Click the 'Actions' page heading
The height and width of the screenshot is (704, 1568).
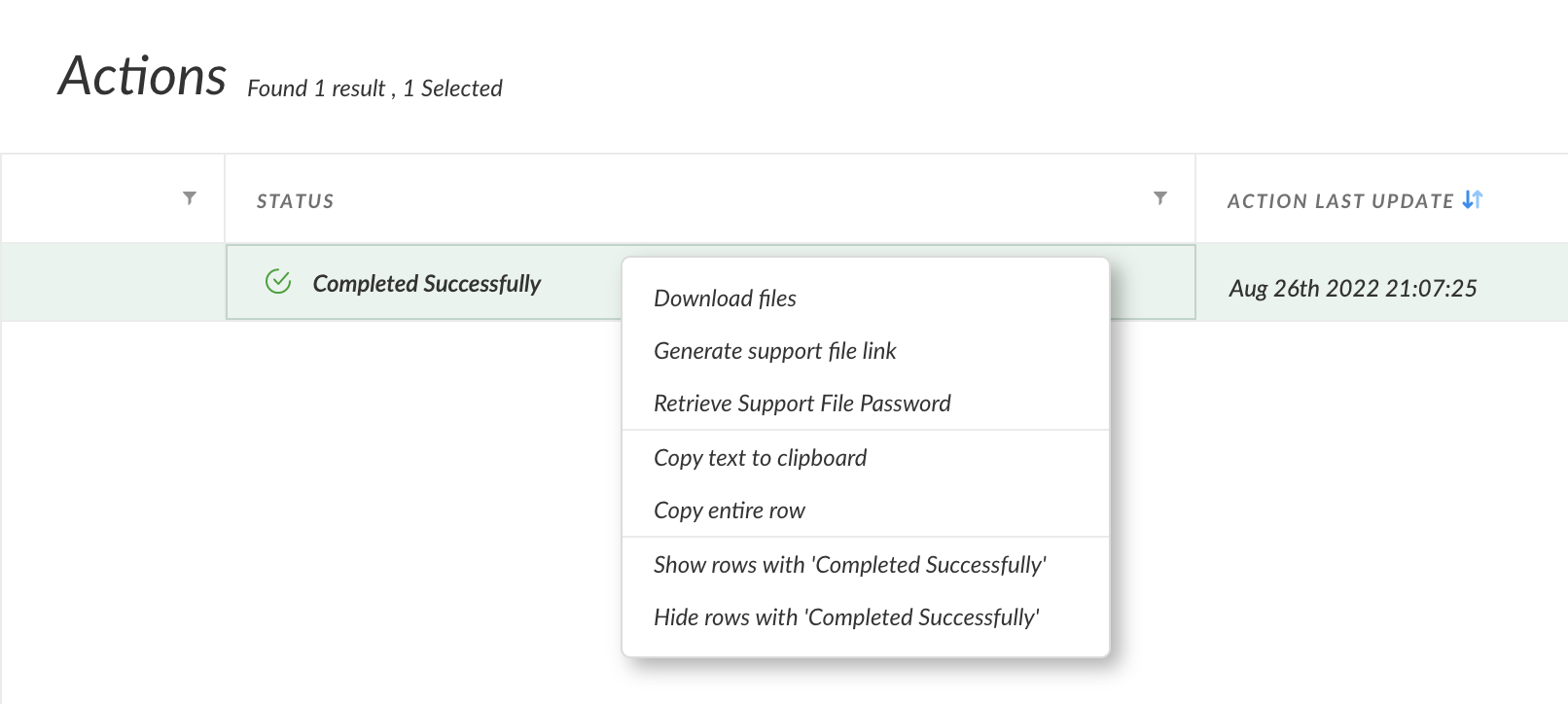pyautogui.click(x=142, y=76)
